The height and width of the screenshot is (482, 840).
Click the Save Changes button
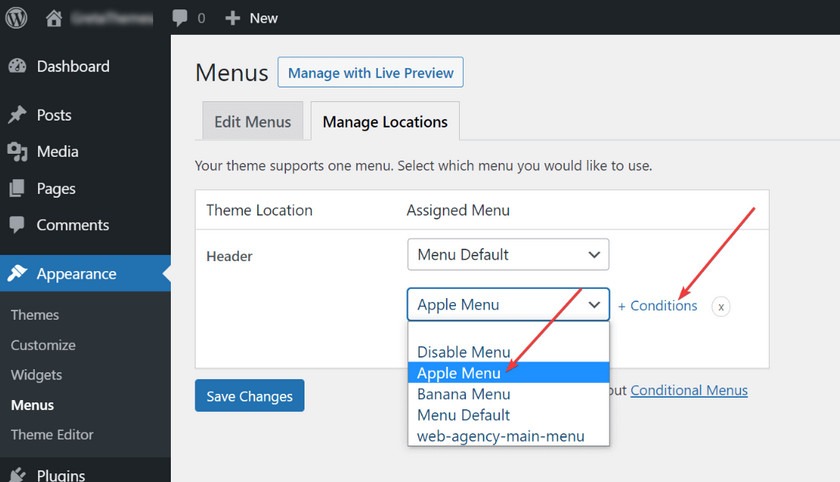249,396
